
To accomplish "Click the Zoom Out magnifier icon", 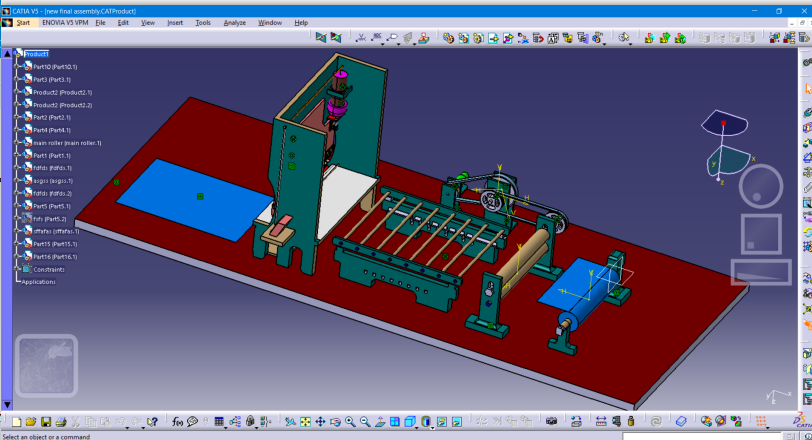I will 365,422.
